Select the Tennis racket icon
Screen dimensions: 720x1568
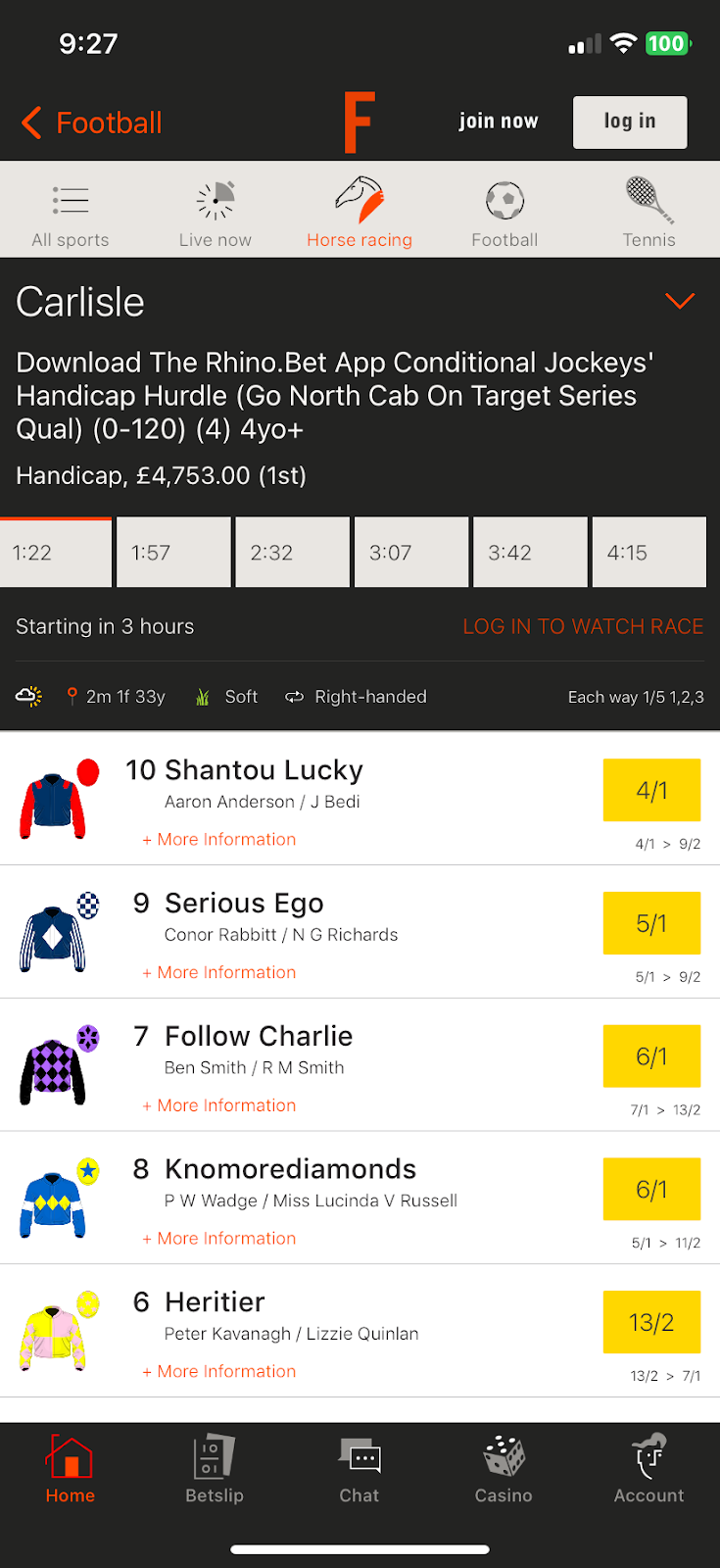coord(648,200)
